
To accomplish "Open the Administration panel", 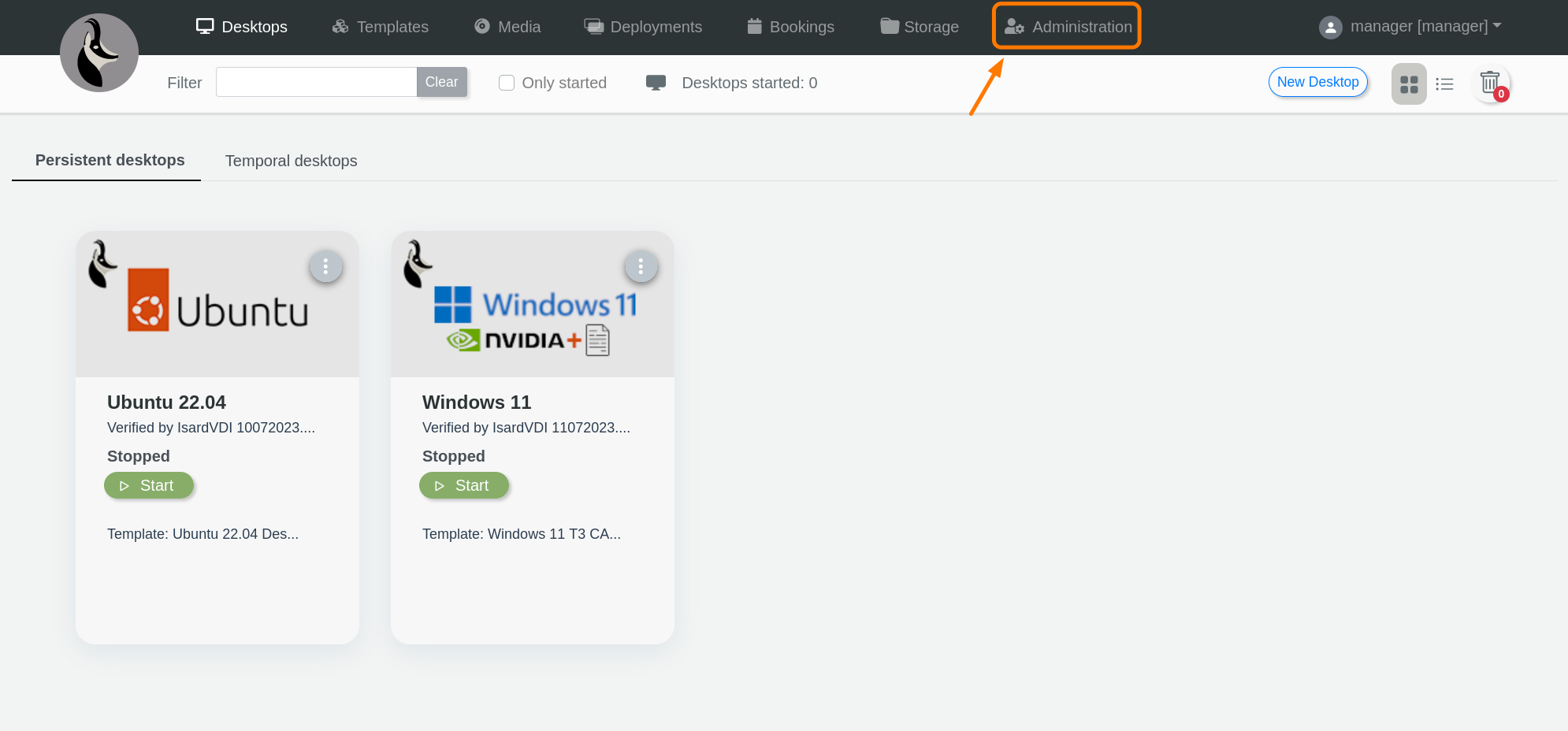I will [x=1068, y=27].
